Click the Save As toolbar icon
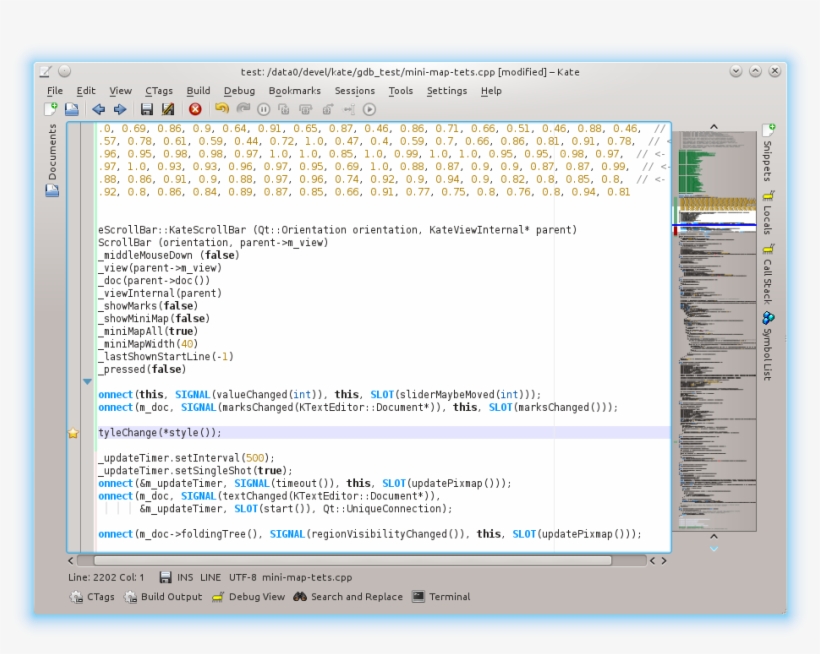This screenshot has width=820, height=654. pyautogui.click(x=168, y=109)
